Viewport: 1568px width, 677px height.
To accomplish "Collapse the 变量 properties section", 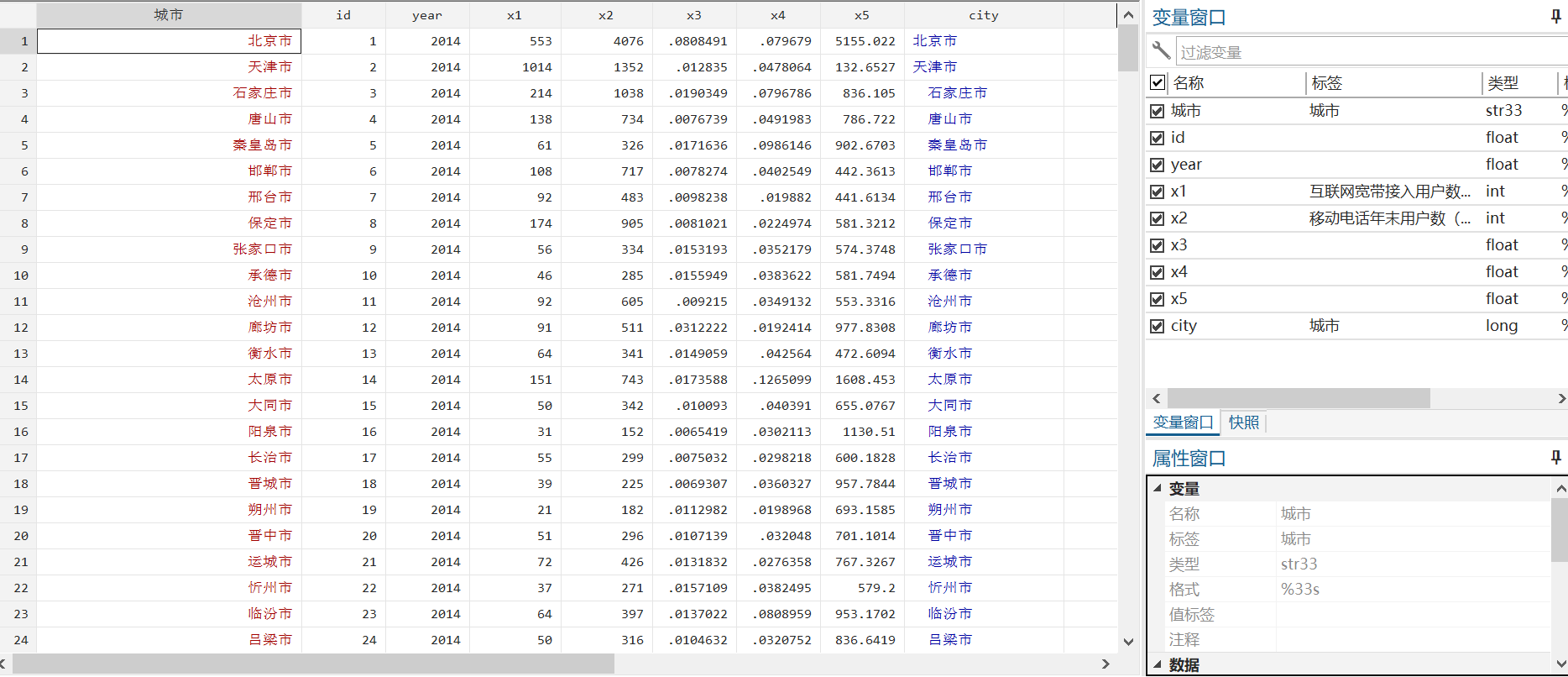I will (1158, 488).
